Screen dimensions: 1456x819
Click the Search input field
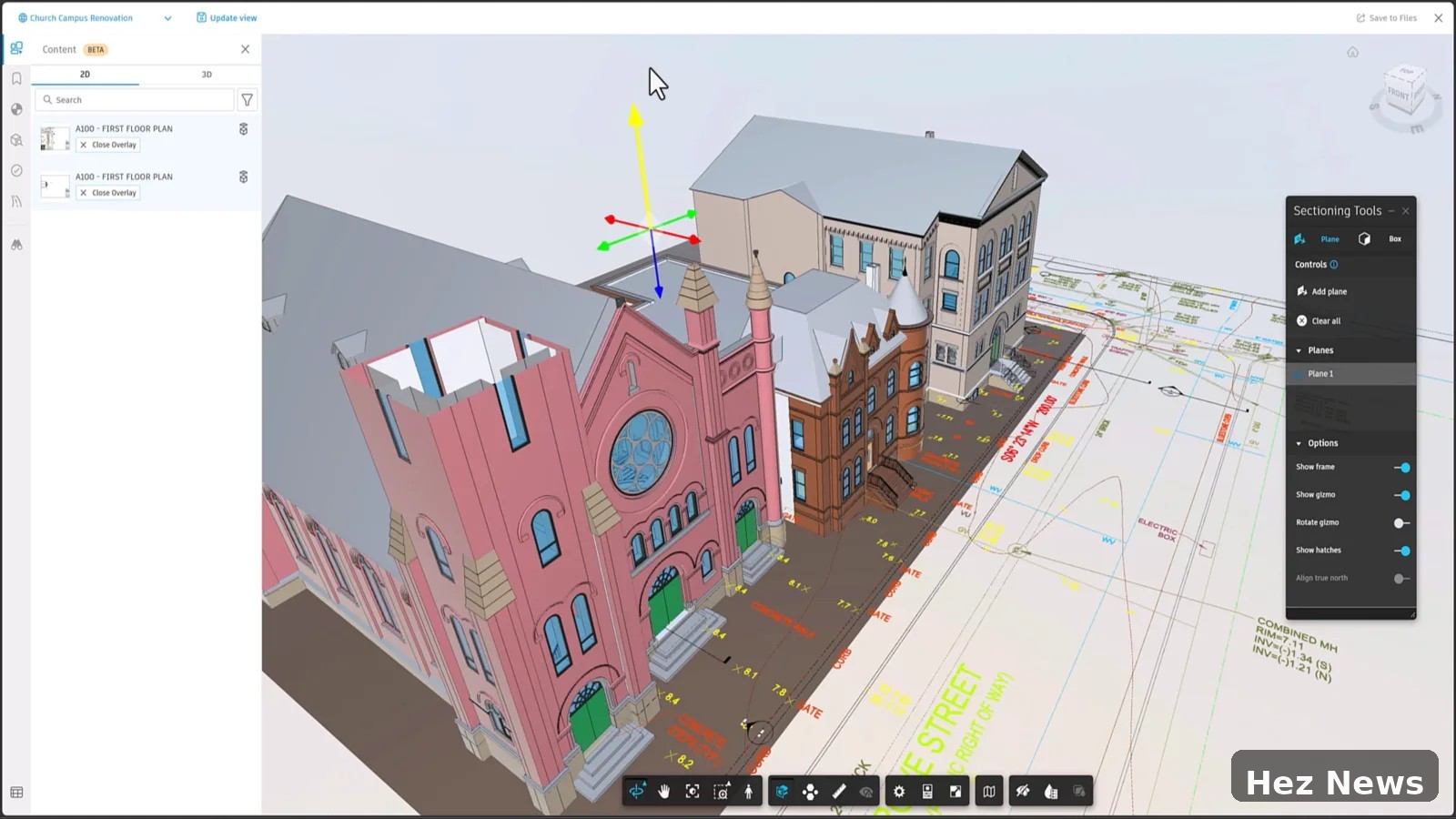135,100
